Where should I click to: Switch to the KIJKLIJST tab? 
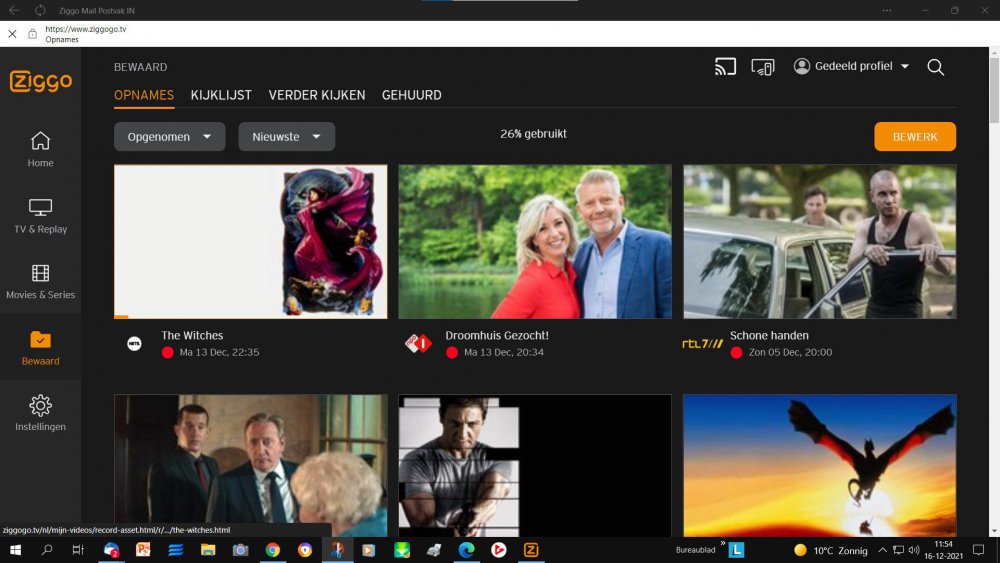coord(221,95)
